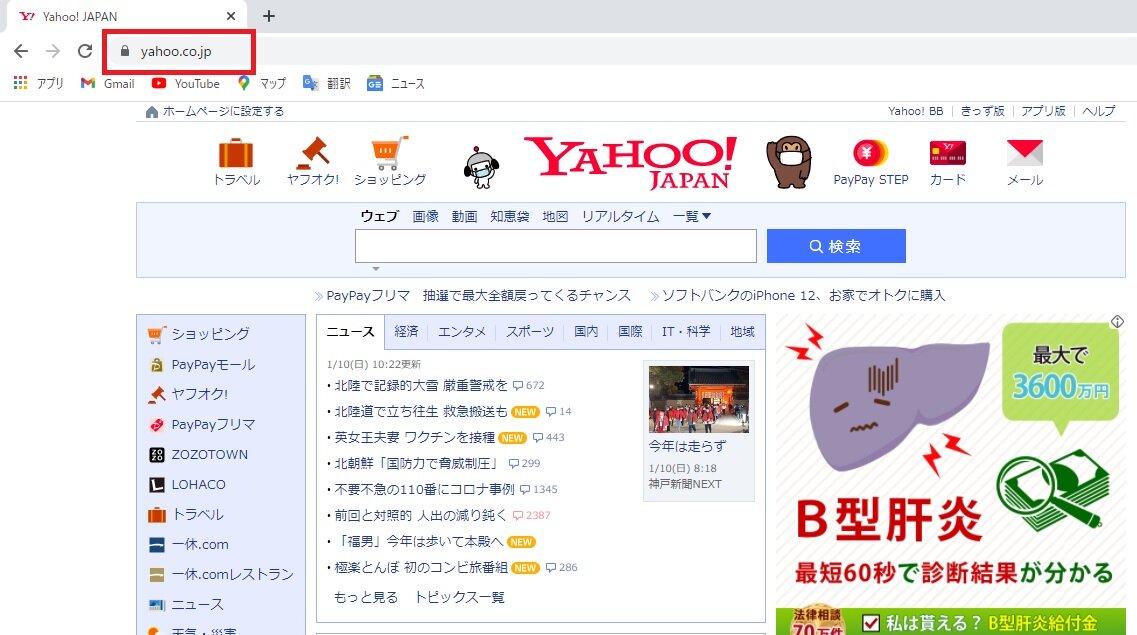Image resolution: width=1137 pixels, height=635 pixels.
Task: Click the masked monkey mascot icon
Action: pos(789,162)
